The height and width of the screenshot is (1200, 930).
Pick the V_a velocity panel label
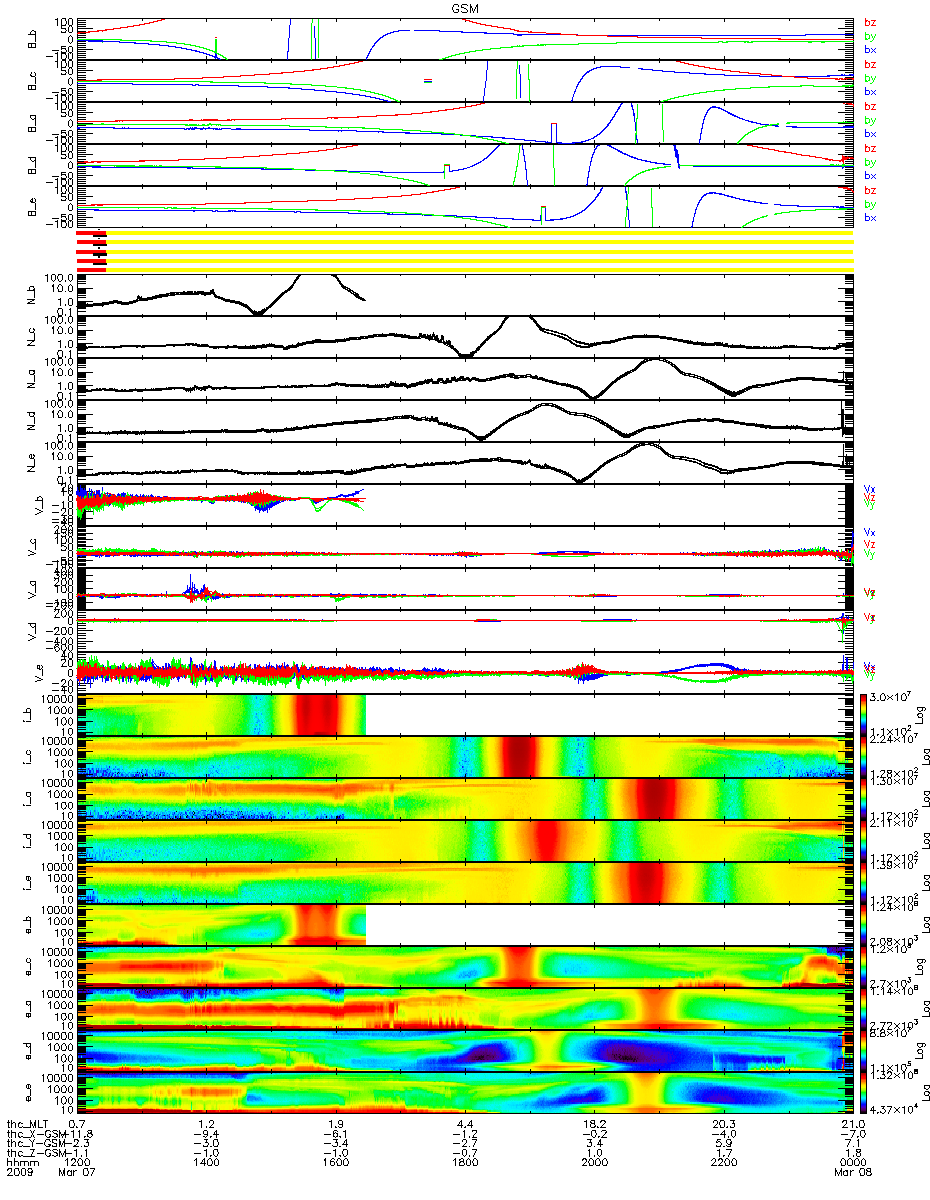click(x=33, y=589)
